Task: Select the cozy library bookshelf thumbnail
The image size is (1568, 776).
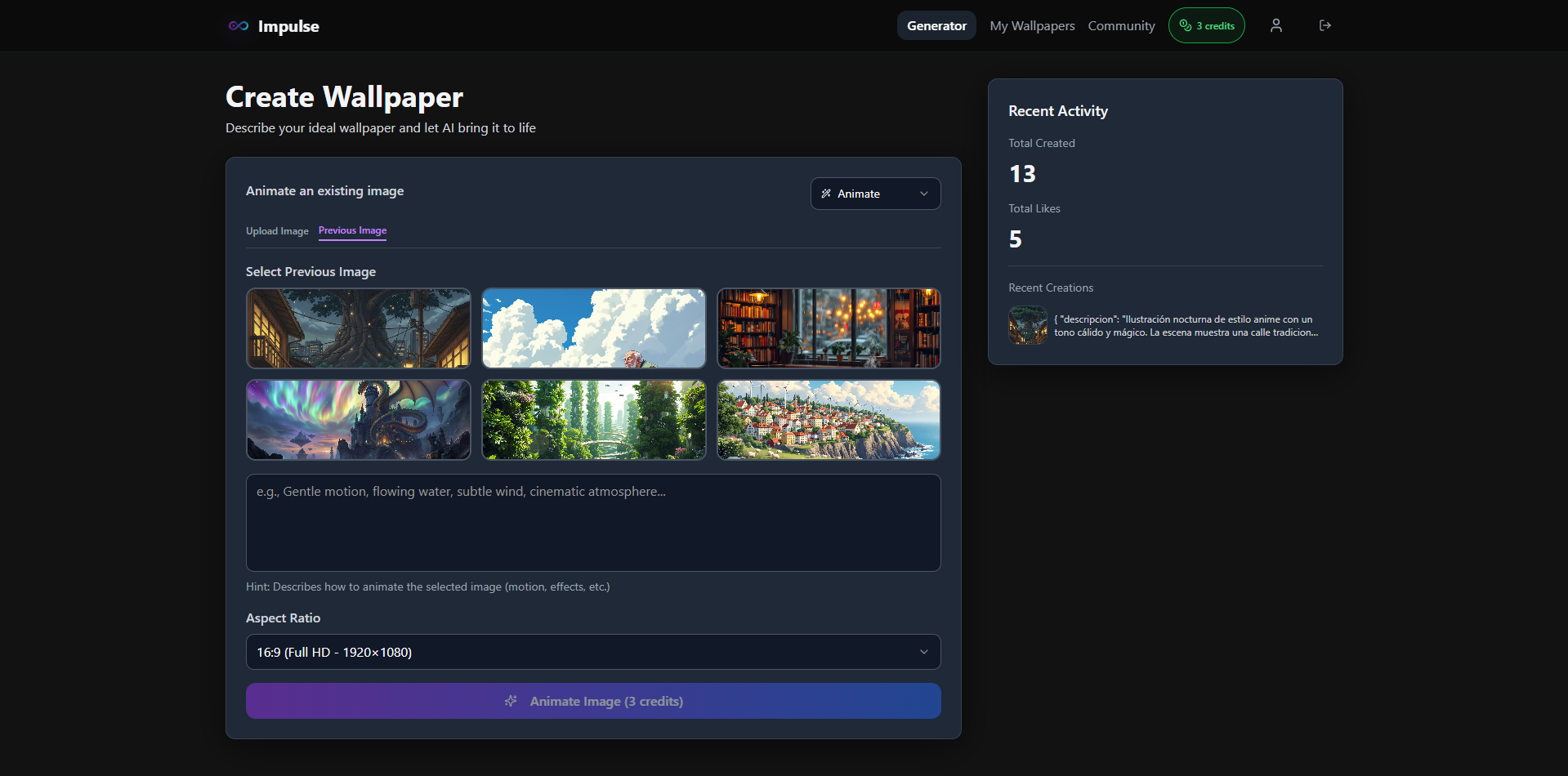Action: [828, 328]
